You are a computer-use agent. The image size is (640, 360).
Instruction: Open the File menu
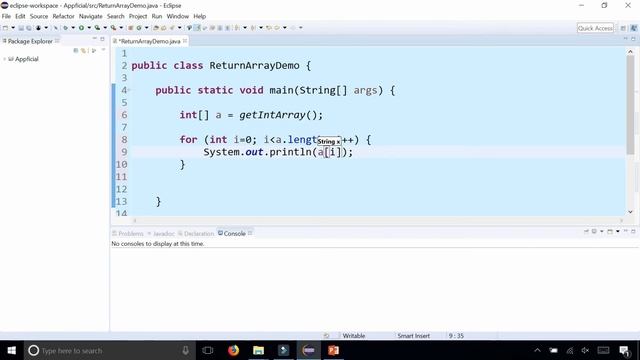6,16
